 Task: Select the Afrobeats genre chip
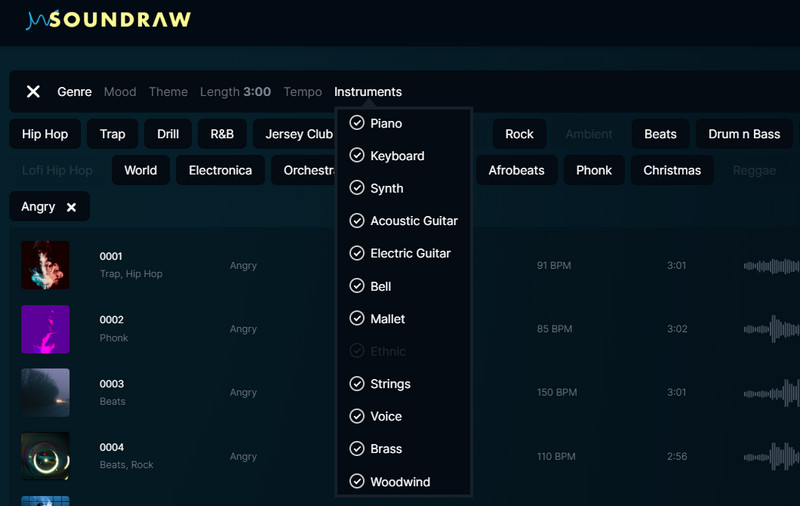click(516, 170)
